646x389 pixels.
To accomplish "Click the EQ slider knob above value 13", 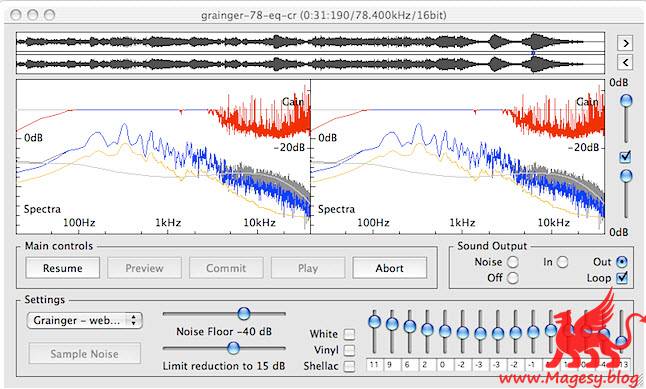I will point(622,341).
